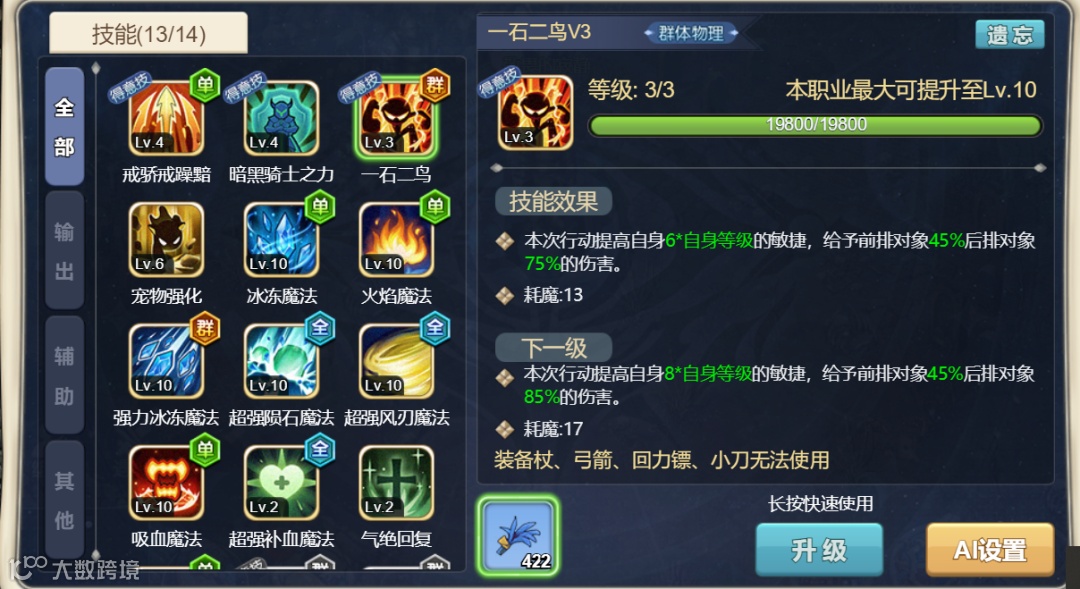Choose the 宠物强化 skill icon
1080x589 pixels.
[166, 240]
